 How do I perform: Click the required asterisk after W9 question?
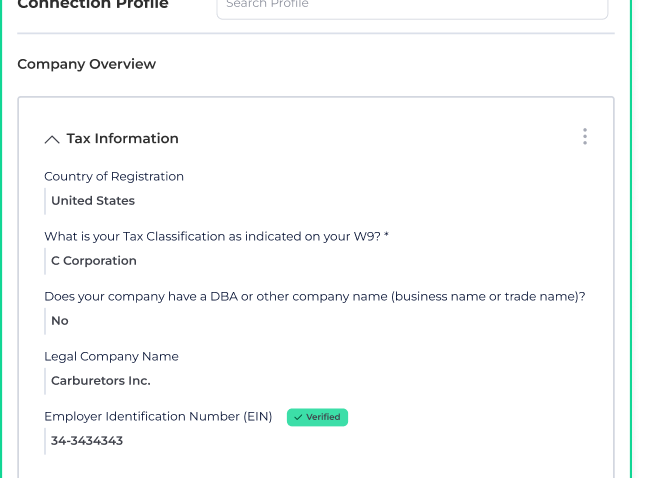[386, 237]
